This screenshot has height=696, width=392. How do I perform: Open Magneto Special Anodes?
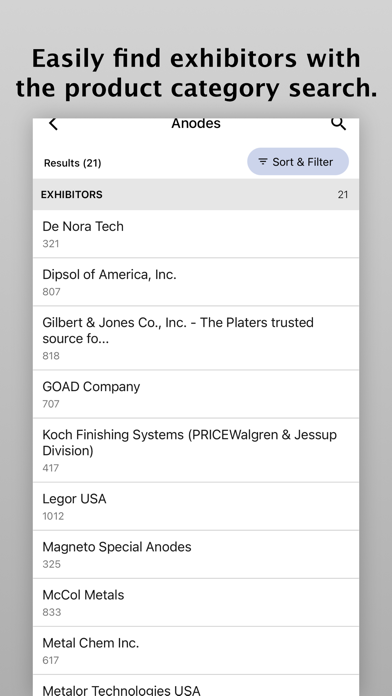pyautogui.click(x=196, y=554)
